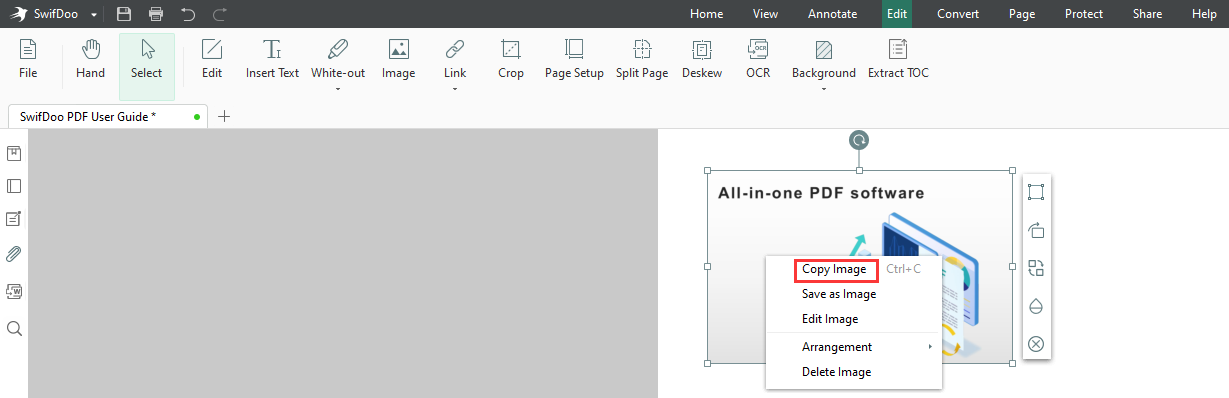Expand the Background dropdown arrow
Viewport: 1229px width, 398px height.
[x=824, y=89]
